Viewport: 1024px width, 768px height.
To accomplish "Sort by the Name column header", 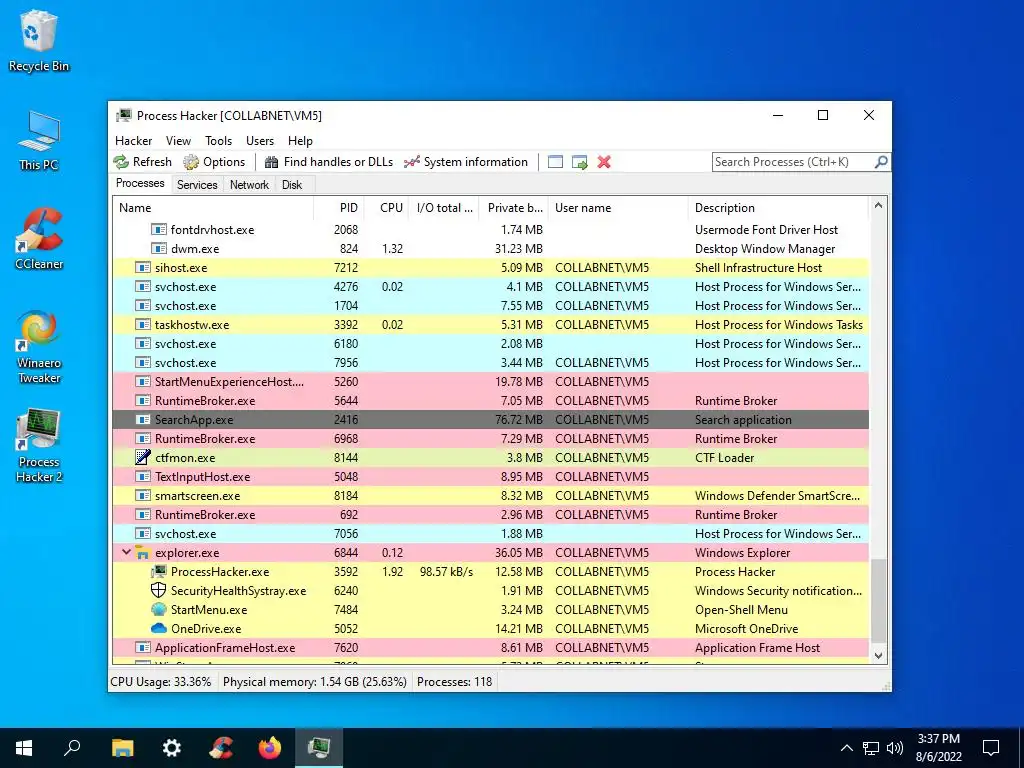I will click(213, 208).
